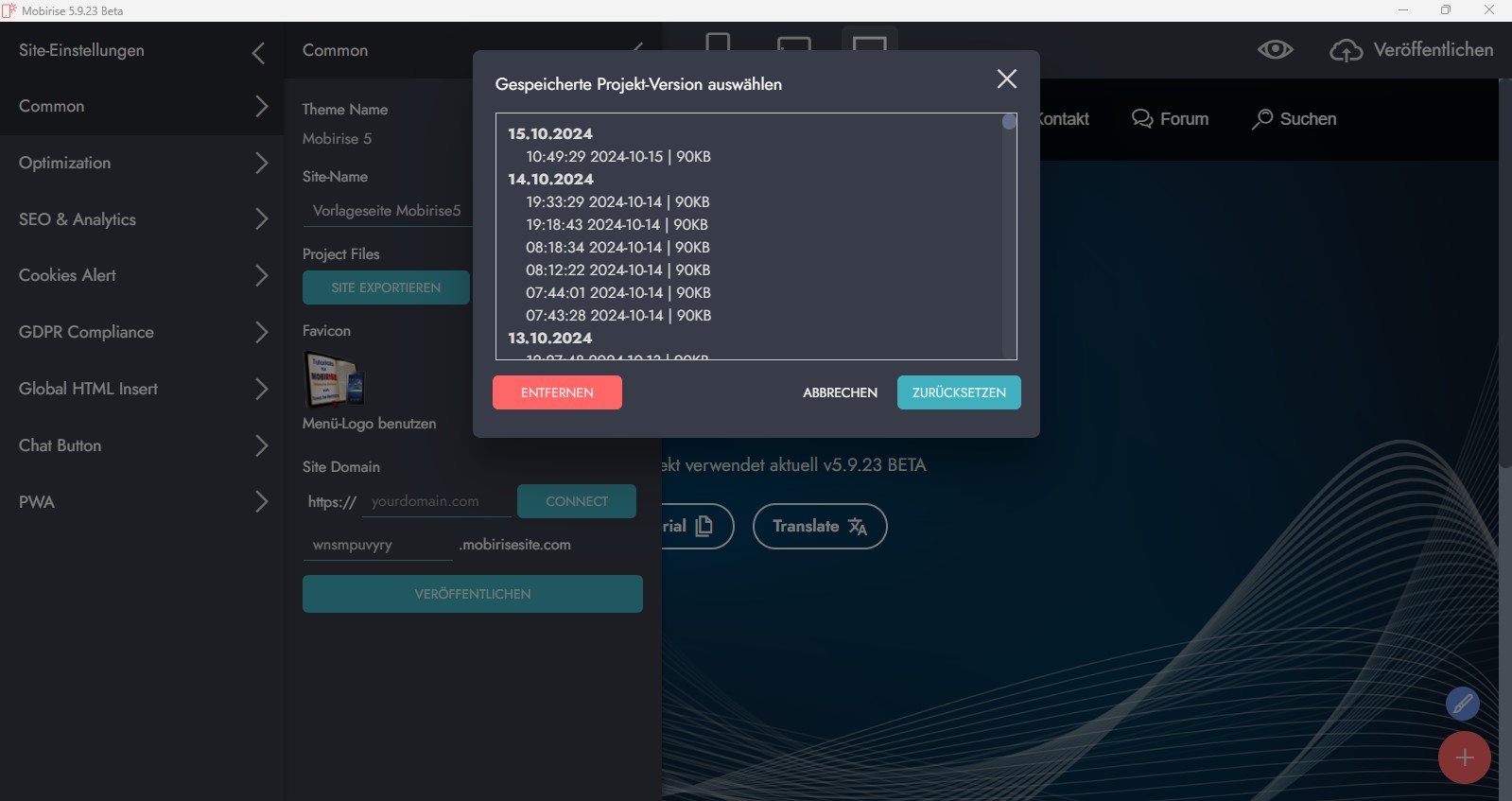Screen dimensions: 1512x801
Task: Click the version list scrollbar thumb
Action: 1009,122
